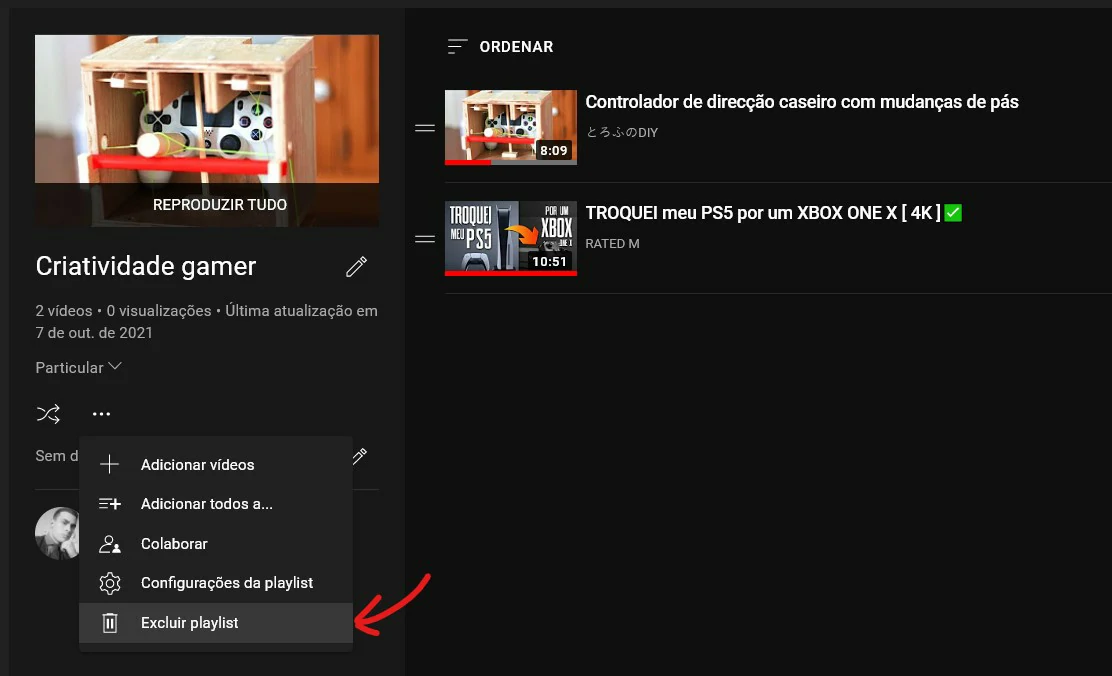Choose Excluir playlist from the menu
The image size is (1112, 676).
216,623
